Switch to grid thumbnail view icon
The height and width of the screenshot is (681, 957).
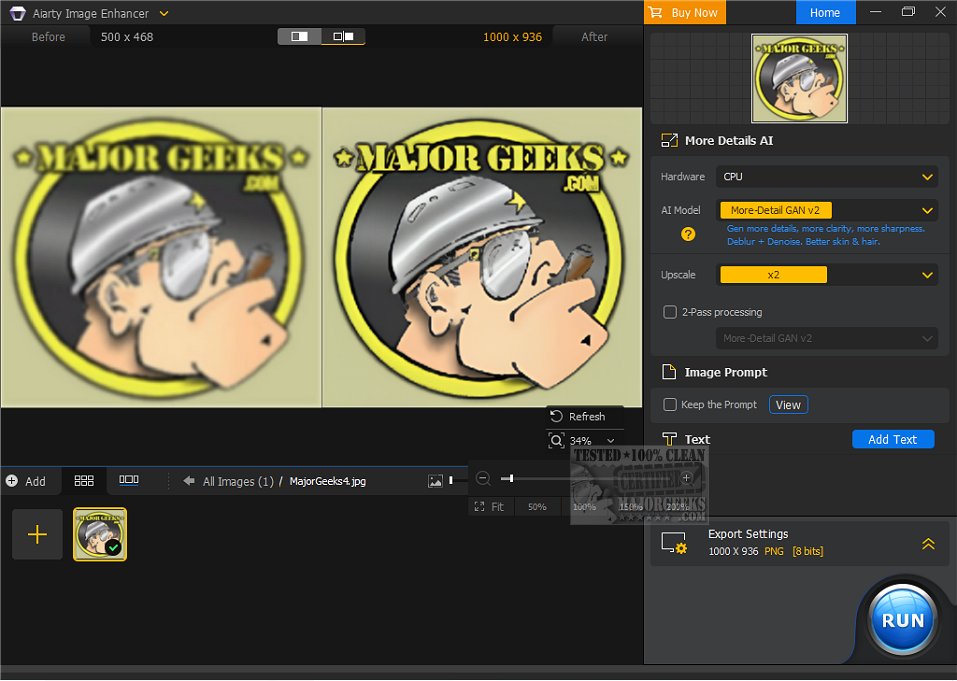(x=84, y=481)
